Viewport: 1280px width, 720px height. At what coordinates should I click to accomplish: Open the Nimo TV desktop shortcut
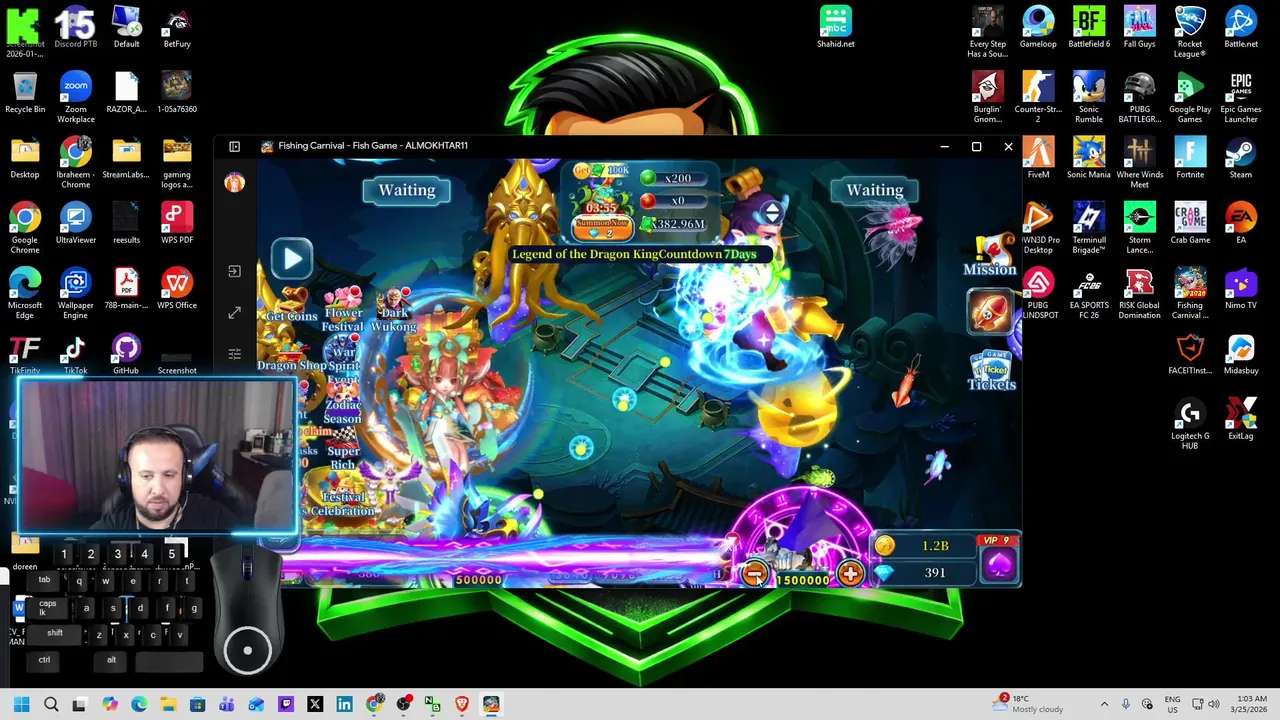(1241, 289)
